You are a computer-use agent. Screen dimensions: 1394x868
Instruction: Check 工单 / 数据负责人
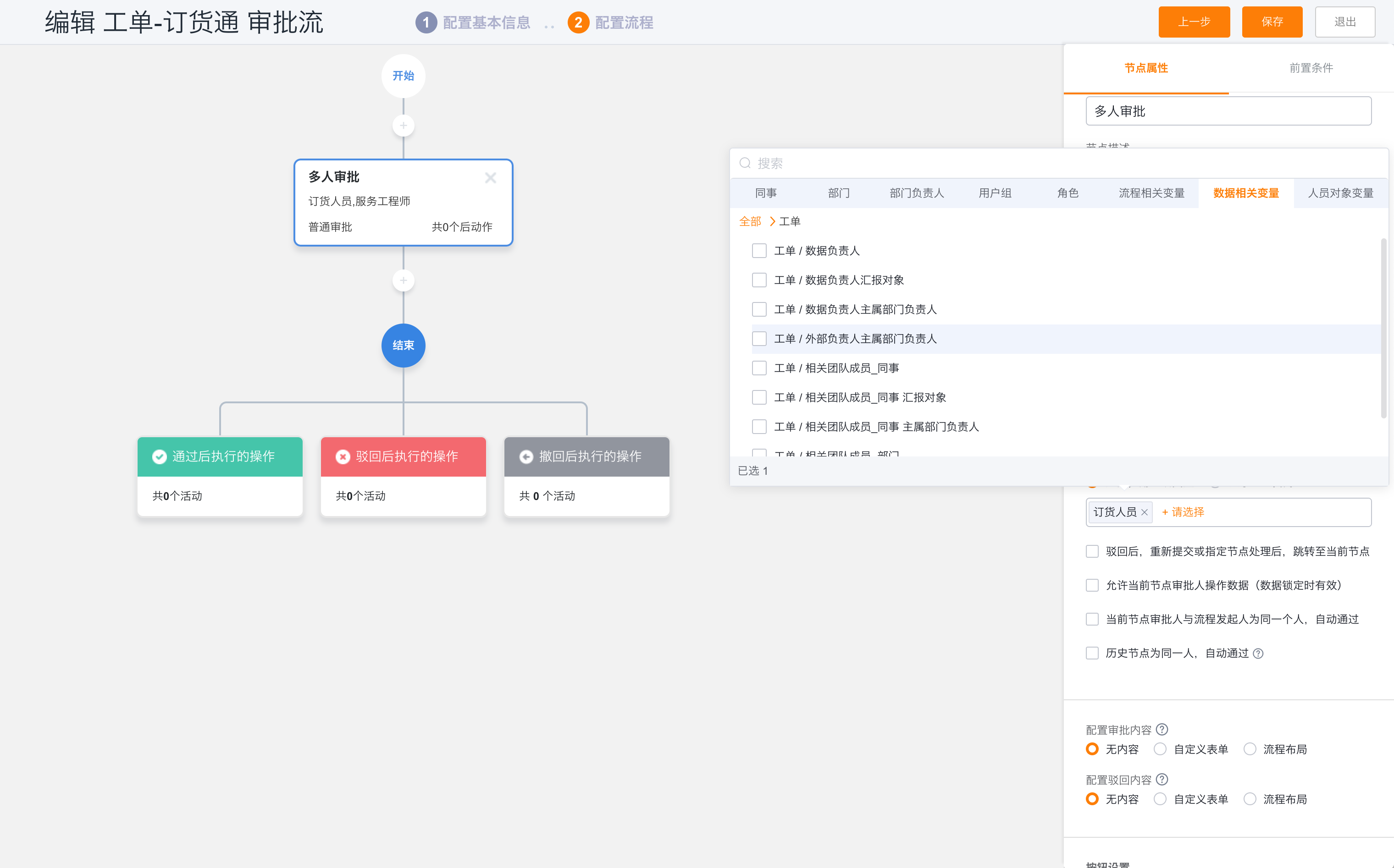coord(759,251)
